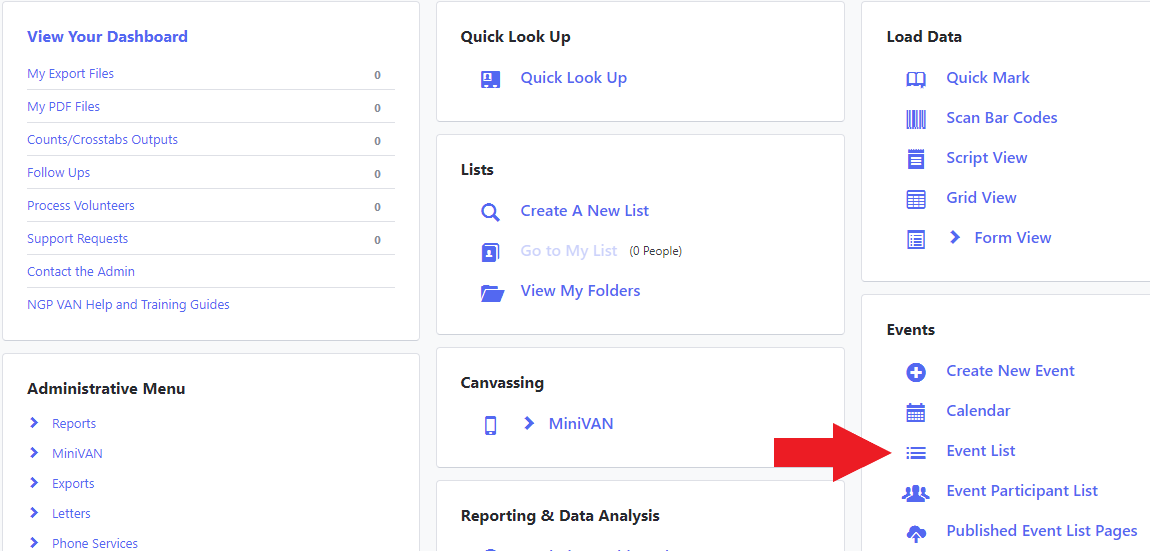
Task: Open Quick Mark in Load Data
Action: [988, 78]
